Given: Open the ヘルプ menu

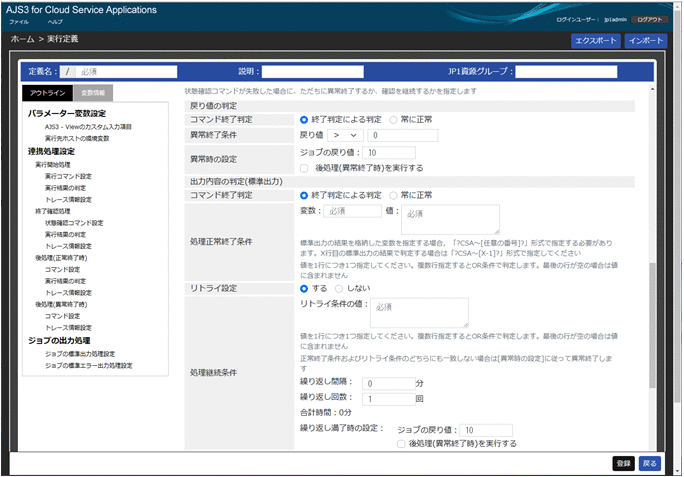Looking at the screenshot, I should pyautogui.click(x=55, y=21).
